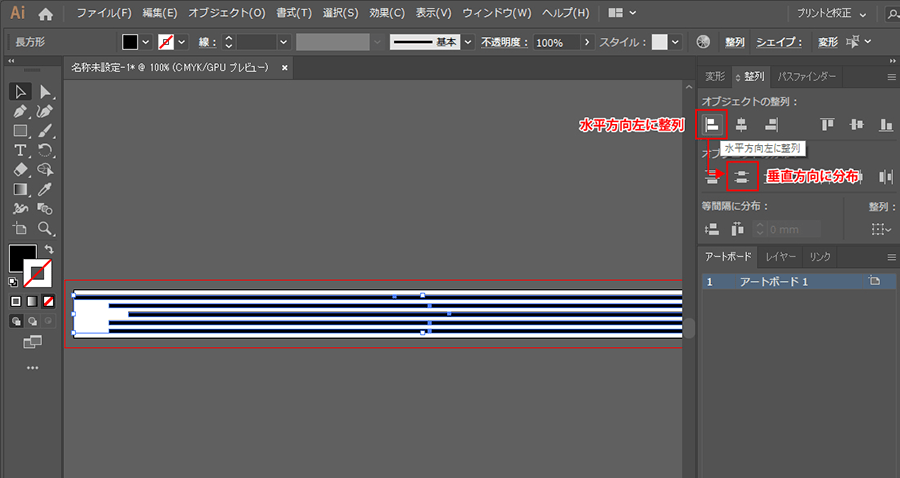Reset to default fill and stroke

click(x=13, y=282)
